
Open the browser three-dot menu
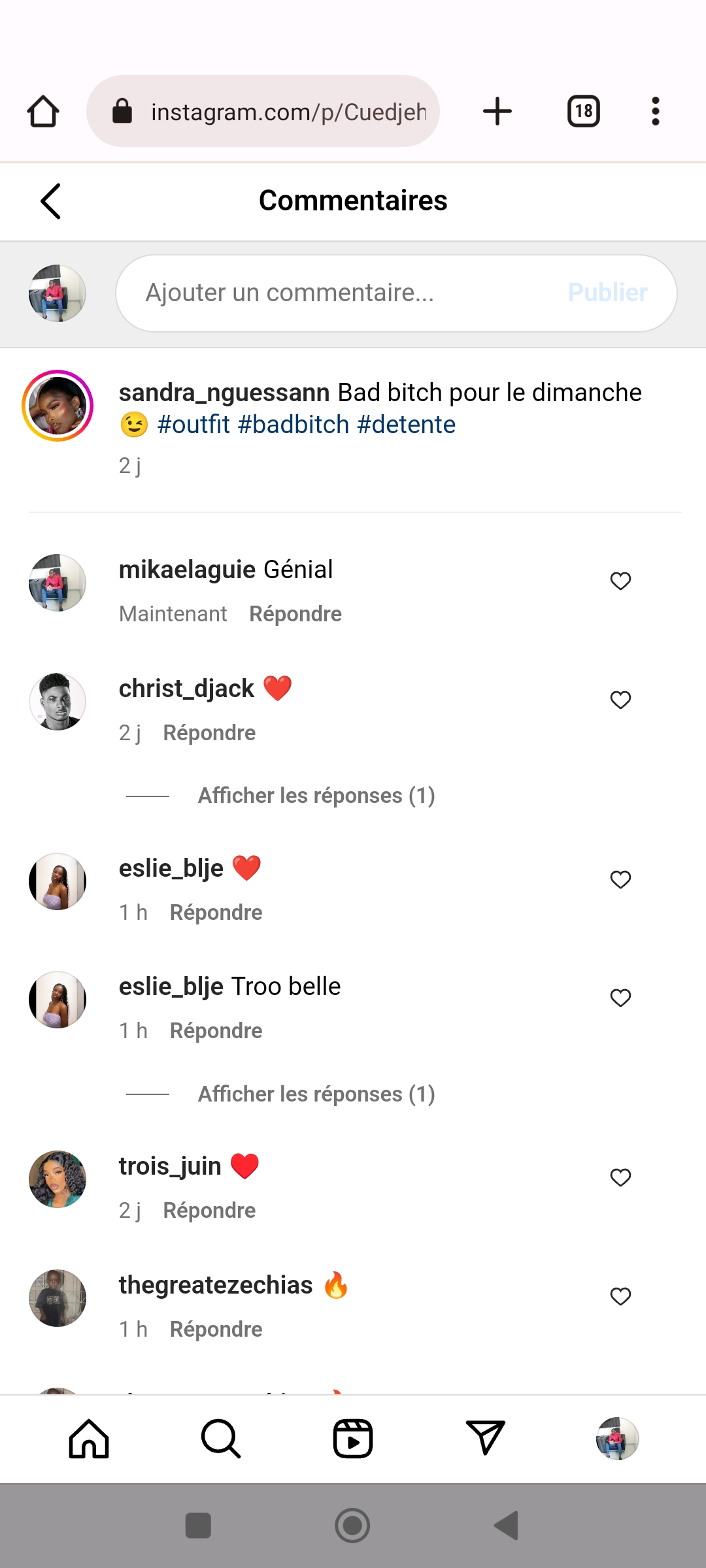pos(655,111)
